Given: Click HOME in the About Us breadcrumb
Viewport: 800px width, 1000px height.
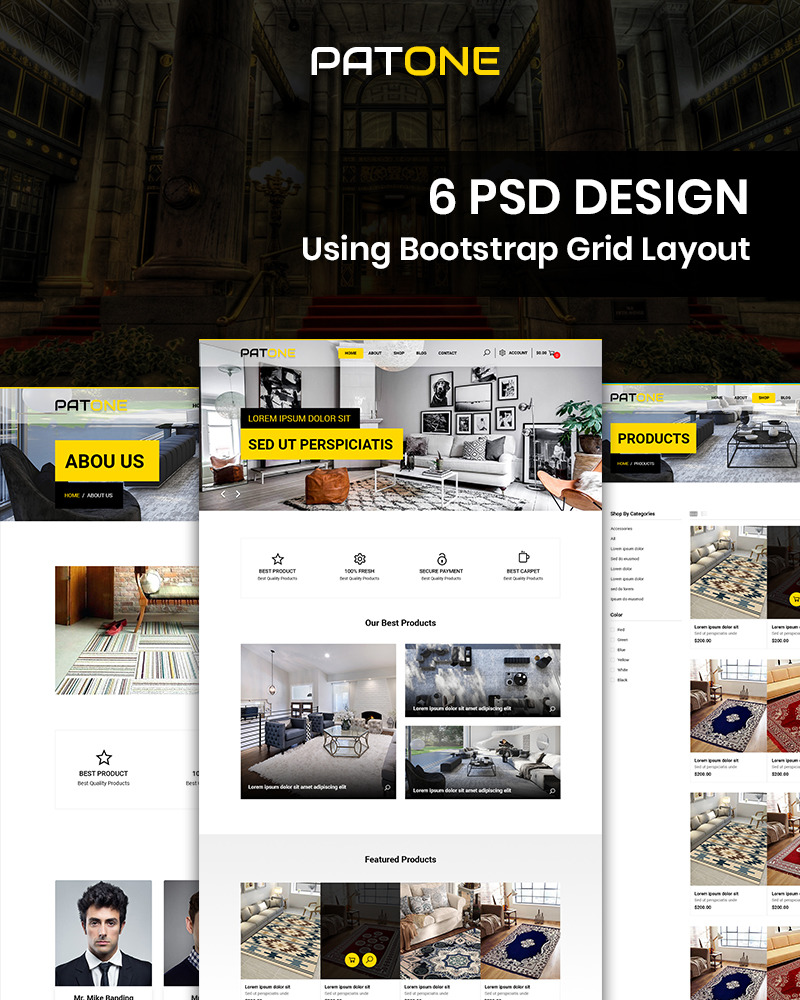Looking at the screenshot, I should [x=70, y=494].
